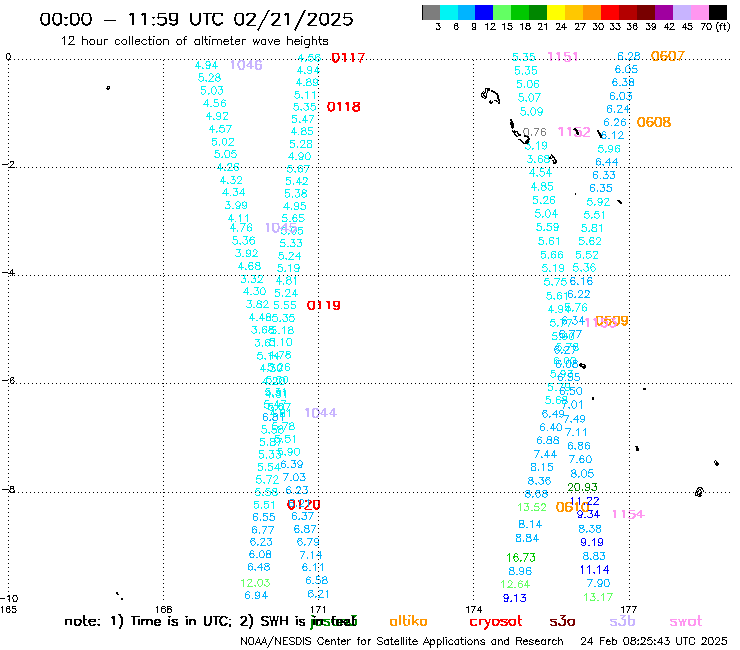
Task: Click the "altika" satellite legend label
Action: [x=408, y=621]
